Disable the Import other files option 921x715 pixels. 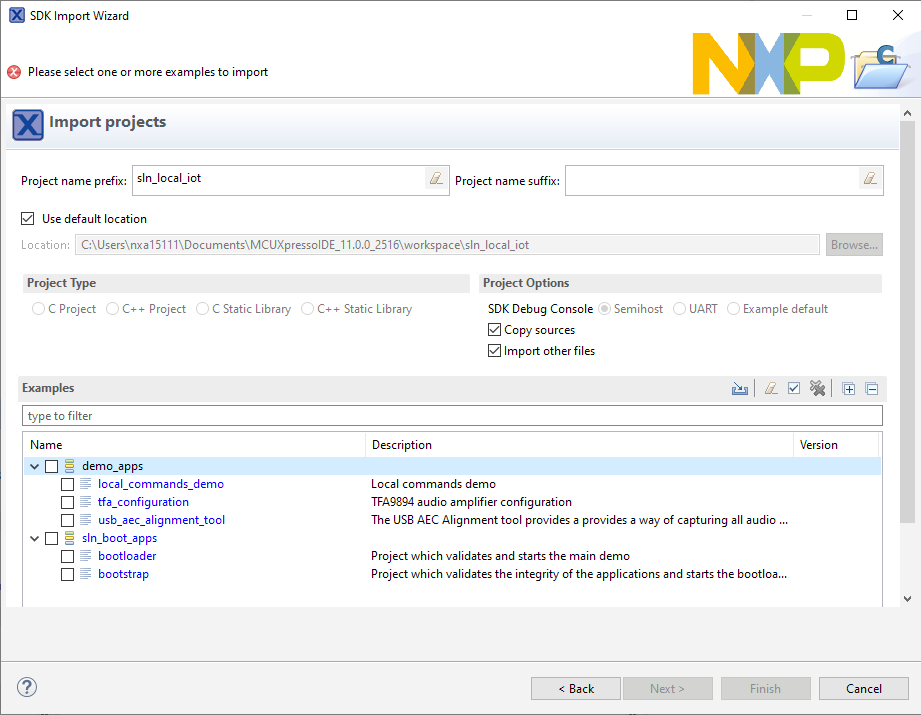coord(494,351)
